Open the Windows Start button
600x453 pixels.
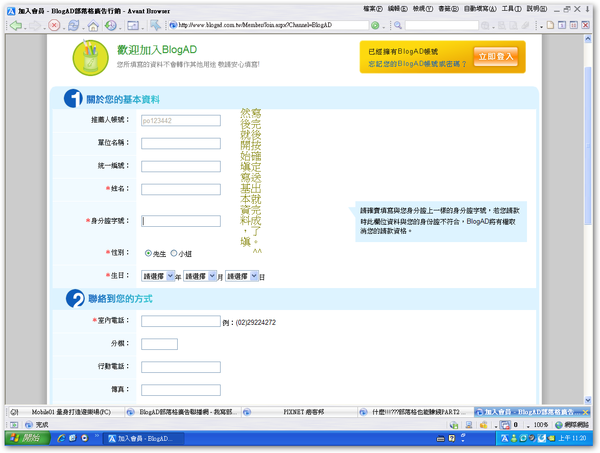click(27, 438)
